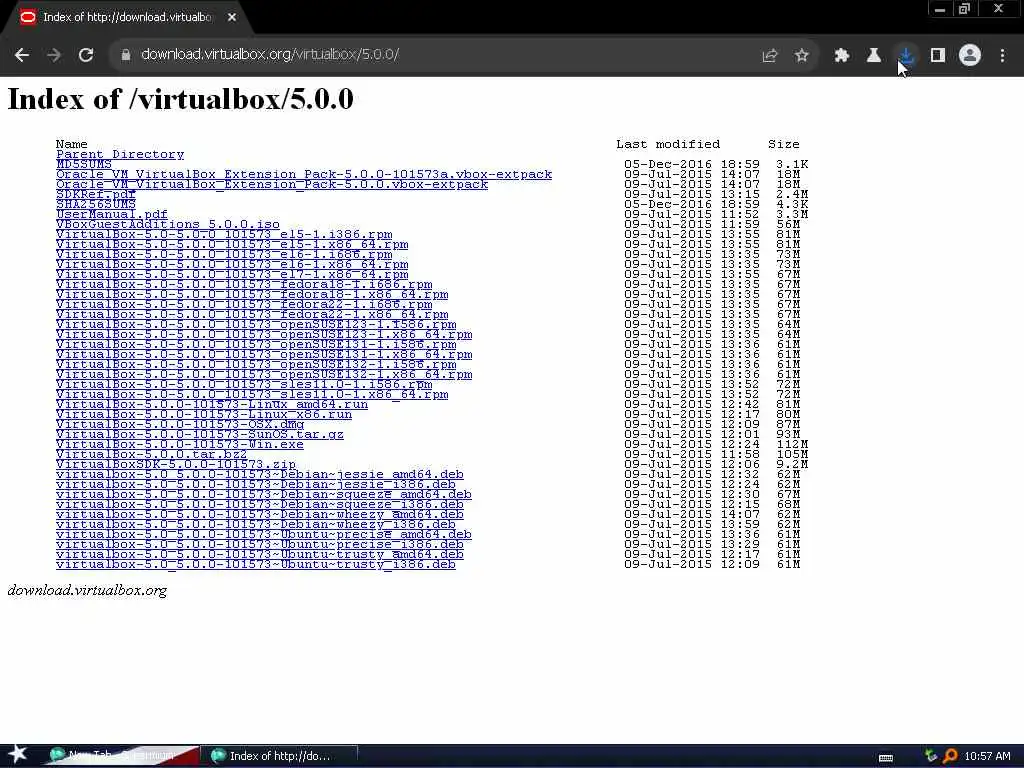The width and height of the screenshot is (1024, 768).
Task: Download Extension Pack 5.0.0-101573a vbox-extpack
Action: (304, 174)
